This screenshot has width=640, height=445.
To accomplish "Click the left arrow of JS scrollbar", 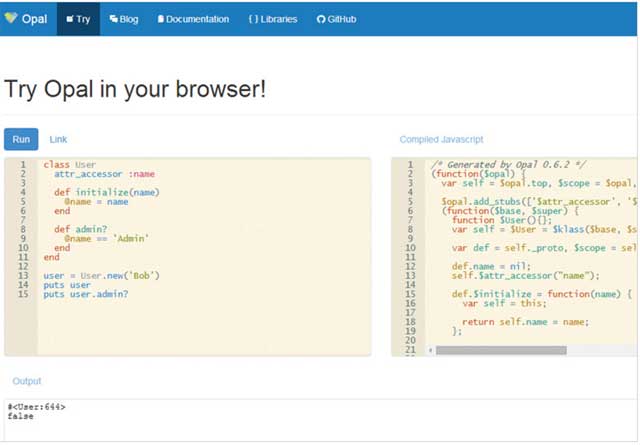I will click(x=430, y=350).
